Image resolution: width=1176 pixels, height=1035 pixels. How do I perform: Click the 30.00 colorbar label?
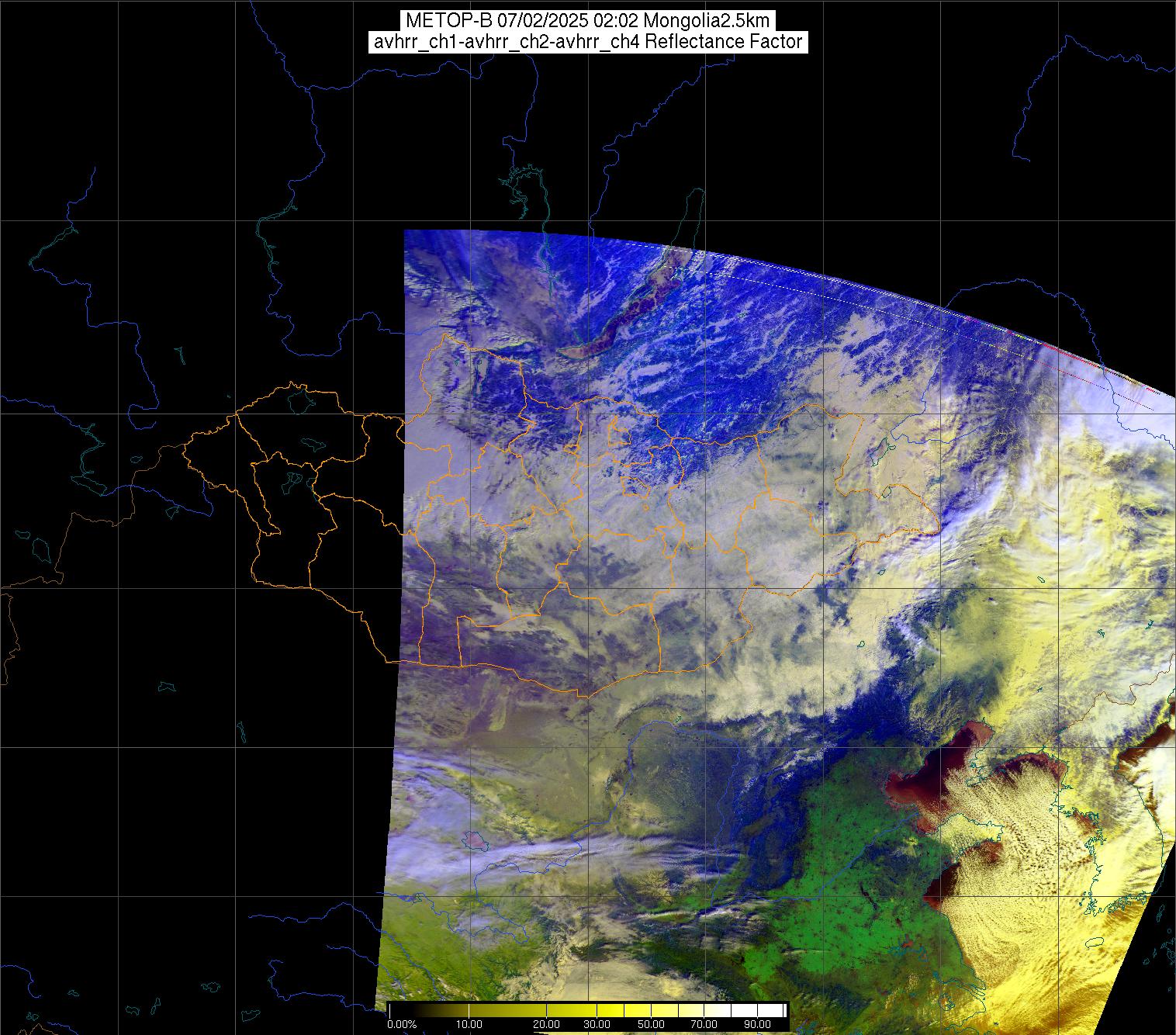tap(597, 1025)
